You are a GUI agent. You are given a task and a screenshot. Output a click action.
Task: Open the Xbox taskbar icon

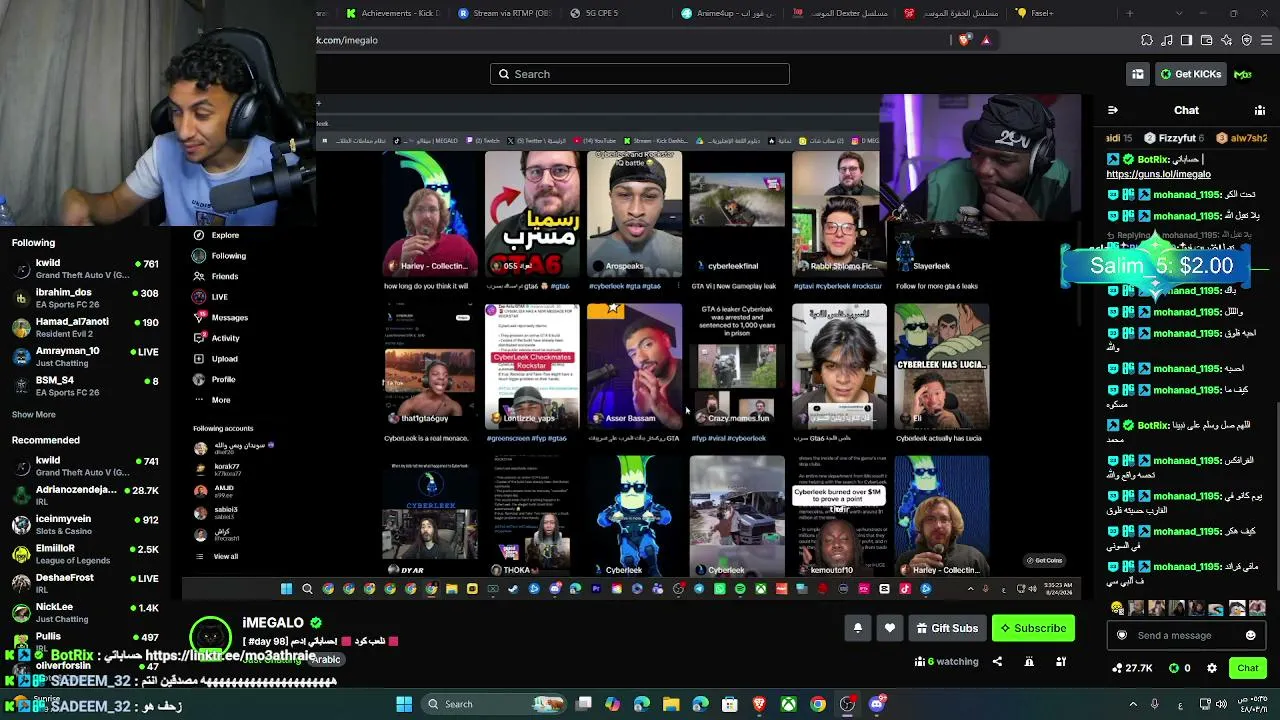[x=789, y=704]
